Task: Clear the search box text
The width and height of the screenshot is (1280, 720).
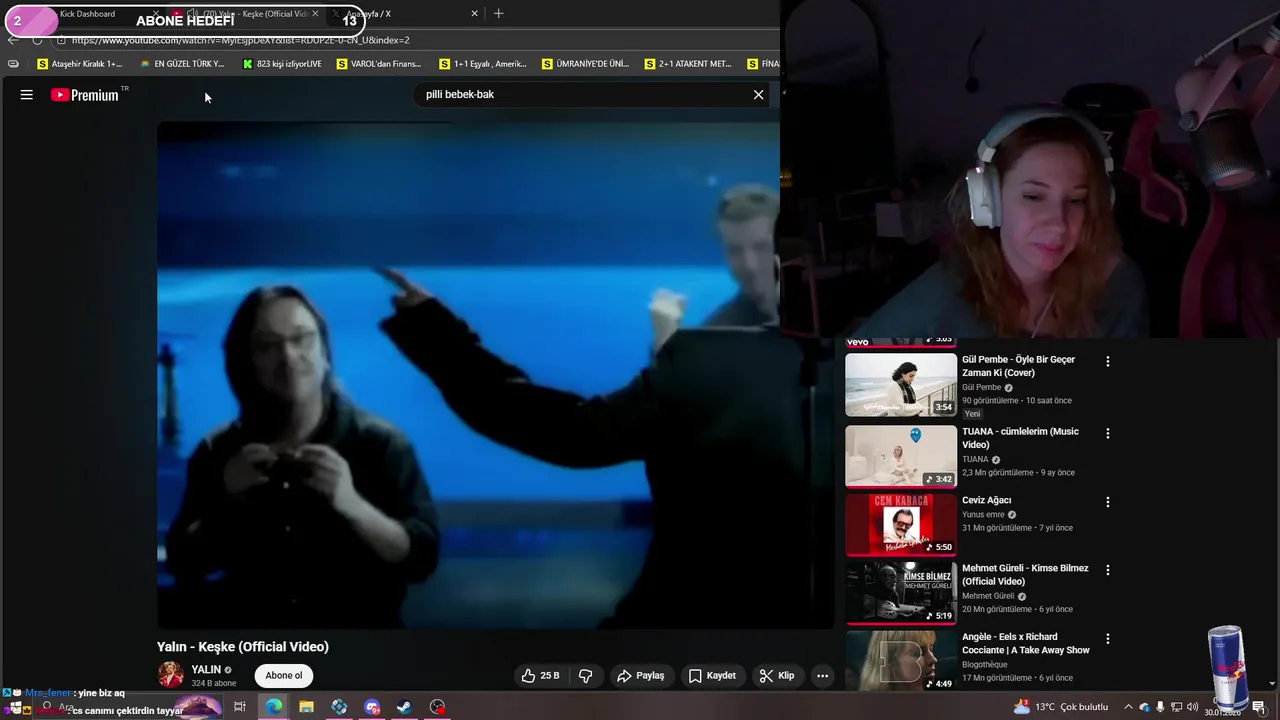Action: click(x=758, y=94)
